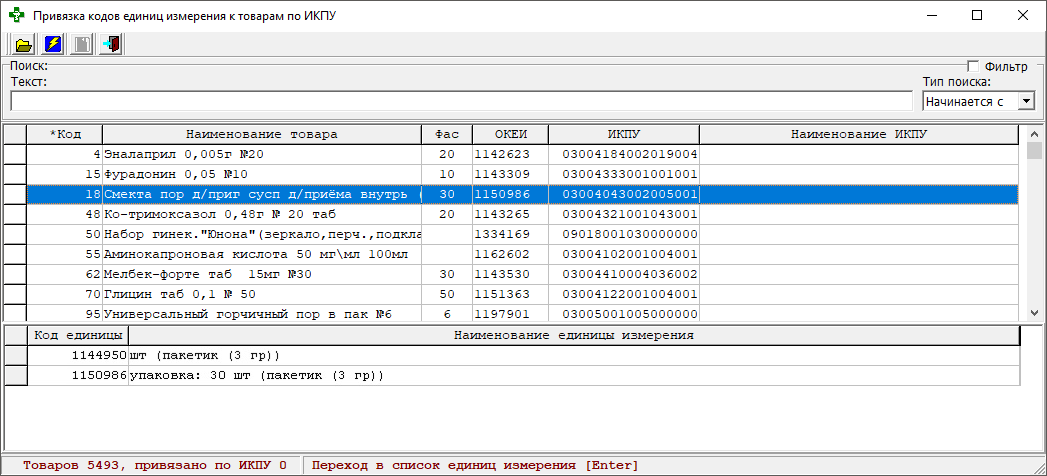Click the ОКЕИ column header
Viewport: 1047px width, 476px height.
[510, 134]
